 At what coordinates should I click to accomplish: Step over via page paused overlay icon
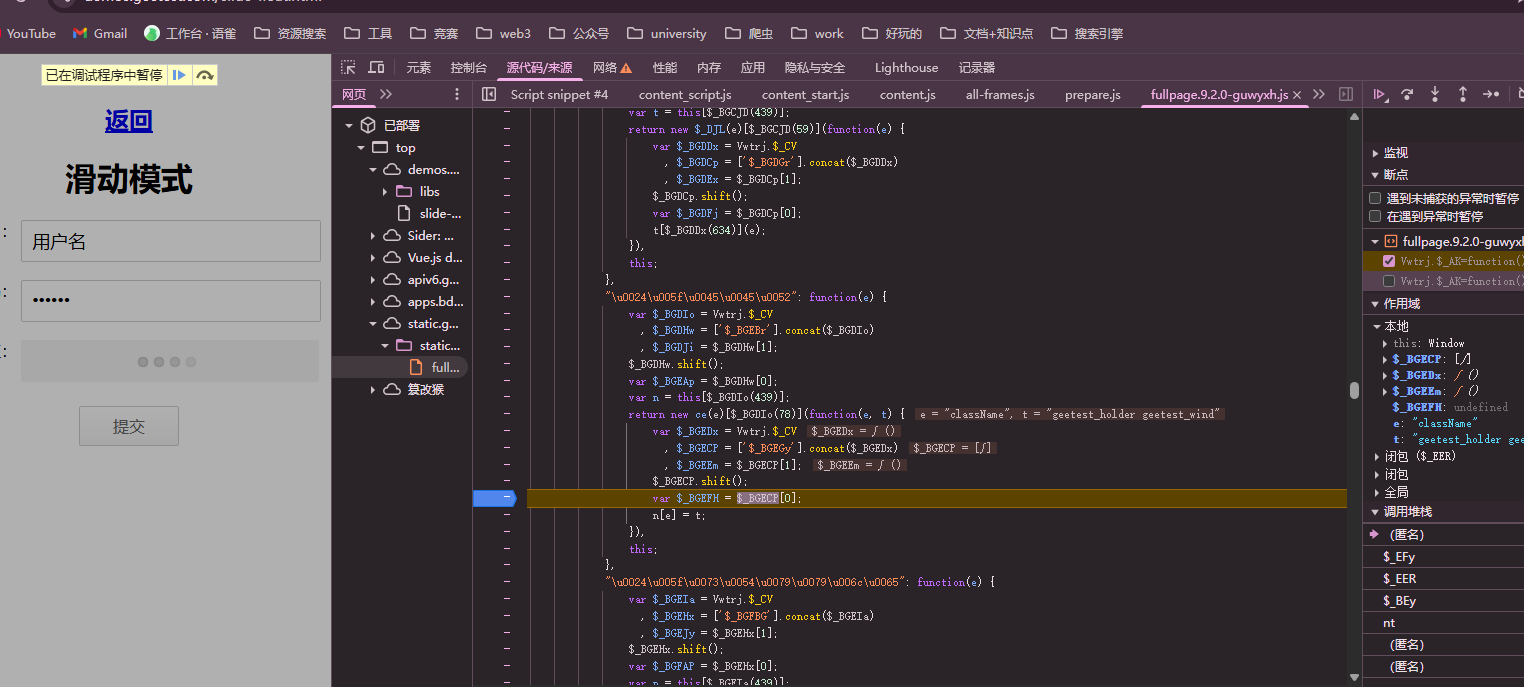pyautogui.click(x=205, y=75)
